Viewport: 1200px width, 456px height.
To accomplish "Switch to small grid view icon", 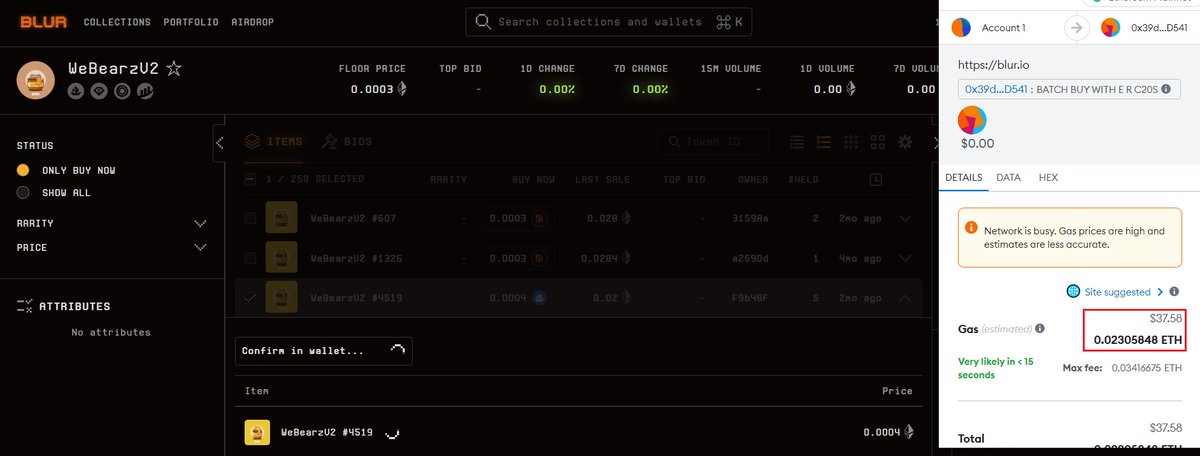I will click(x=852, y=142).
